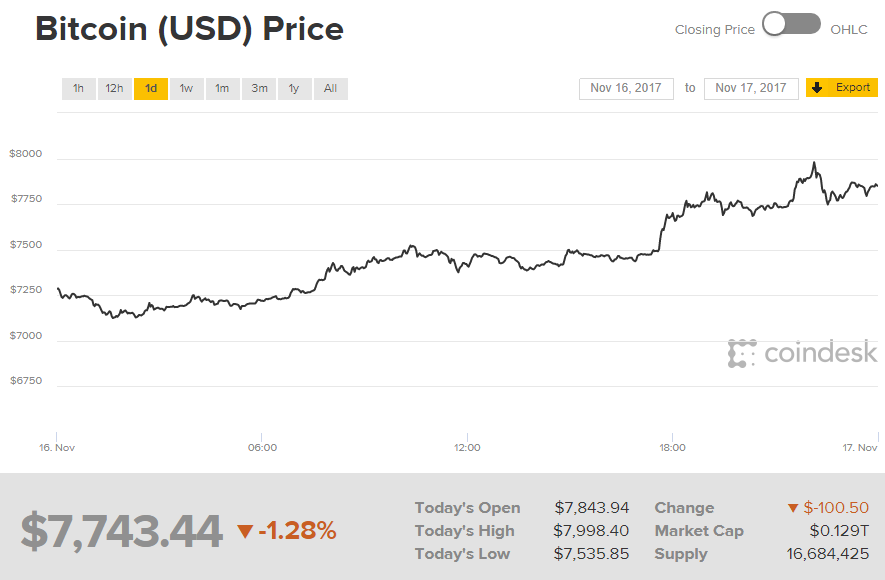The height and width of the screenshot is (580, 885).
Task: Switch to the 1m view
Action: coord(222,88)
